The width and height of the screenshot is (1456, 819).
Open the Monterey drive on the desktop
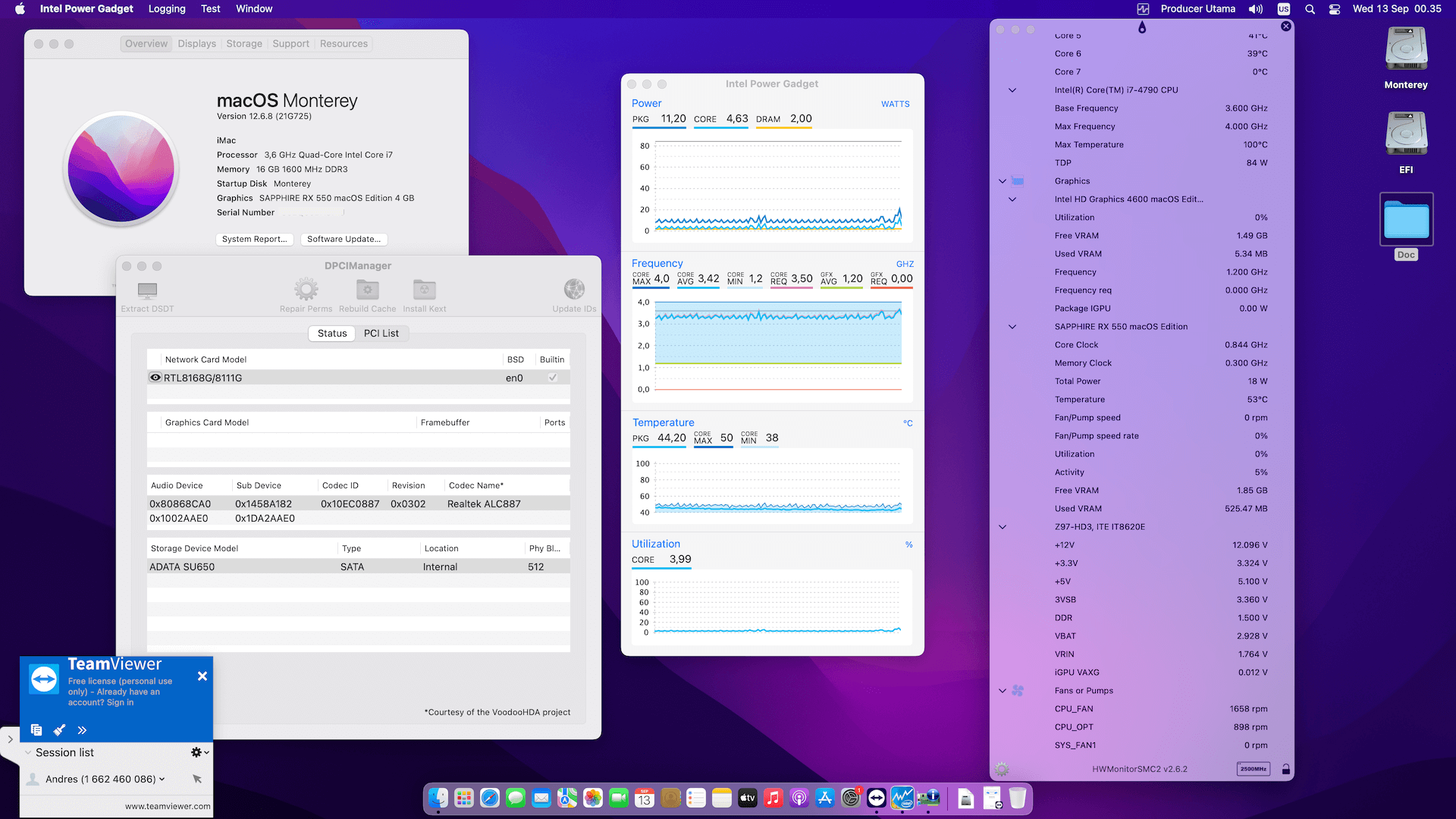click(1406, 58)
